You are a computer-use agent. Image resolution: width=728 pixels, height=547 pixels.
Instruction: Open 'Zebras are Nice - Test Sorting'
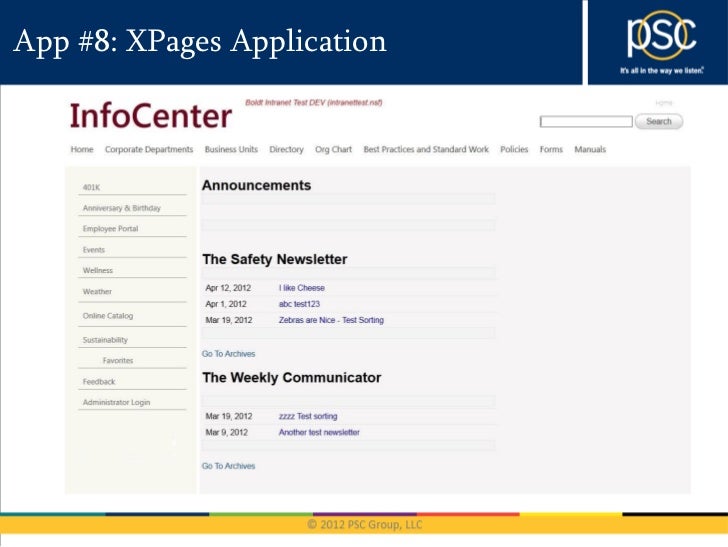[331, 320]
